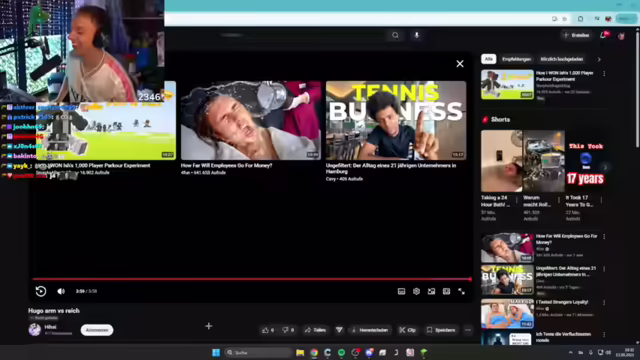Start voice search with microphone icon
Viewport: 640px width, 360px height.
[417, 35]
